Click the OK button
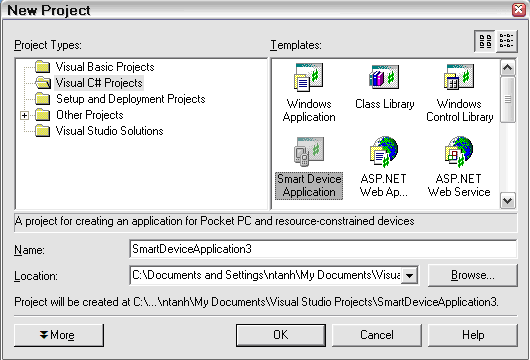 click(281, 335)
